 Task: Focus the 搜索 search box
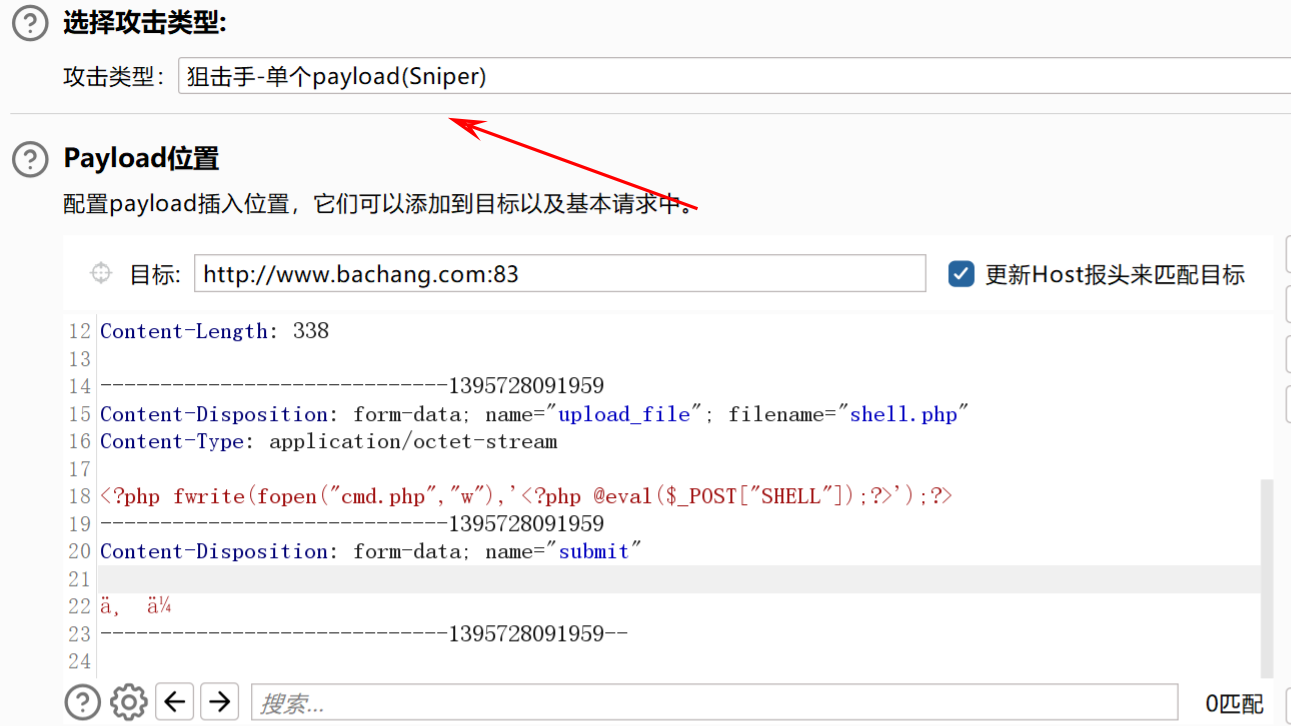[x=714, y=703]
